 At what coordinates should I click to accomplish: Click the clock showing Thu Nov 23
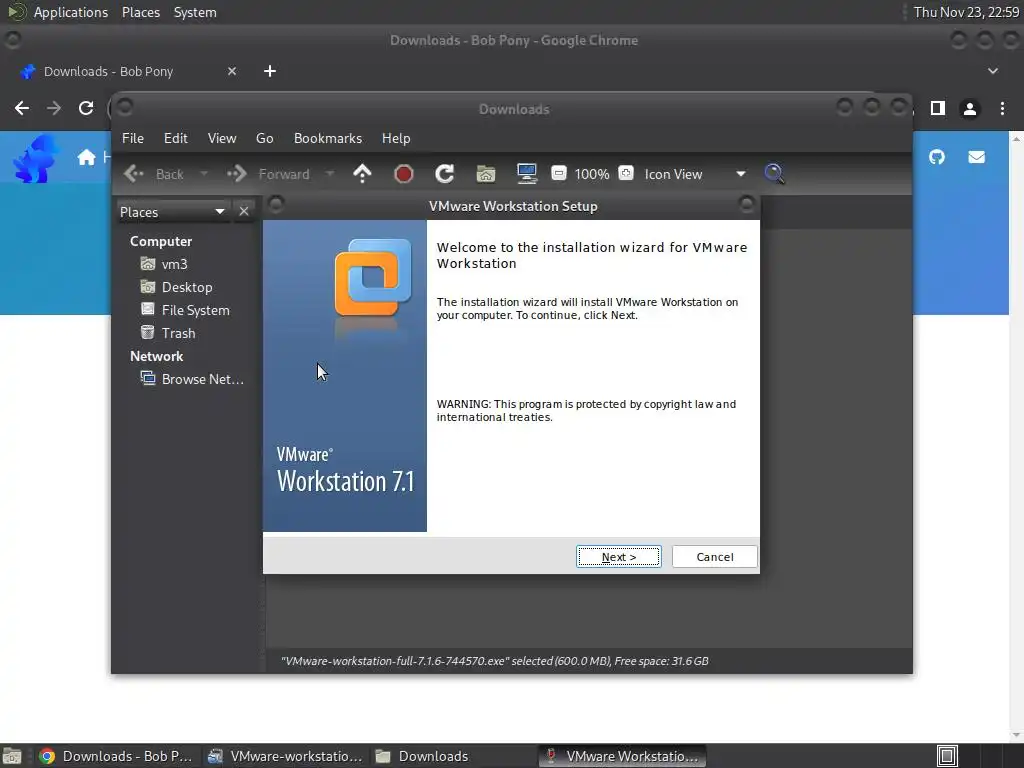pyautogui.click(x=966, y=12)
